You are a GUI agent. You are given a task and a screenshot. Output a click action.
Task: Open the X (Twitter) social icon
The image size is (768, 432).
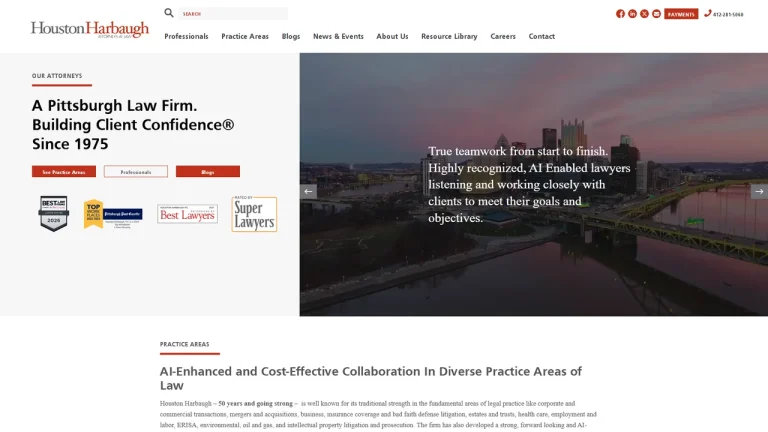click(645, 14)
